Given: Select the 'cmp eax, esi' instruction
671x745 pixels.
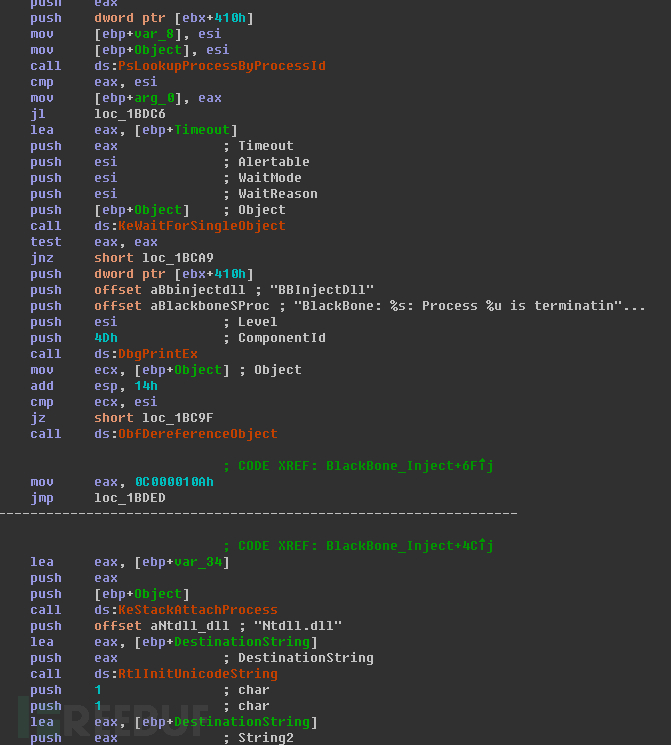Looking at the screenshot, I should 94,82.
